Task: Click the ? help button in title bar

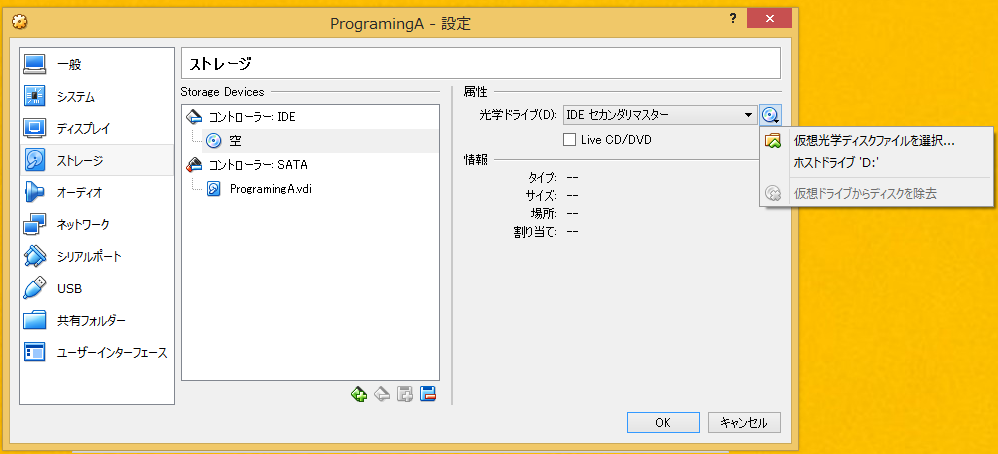Action: [x=733, y=18]
